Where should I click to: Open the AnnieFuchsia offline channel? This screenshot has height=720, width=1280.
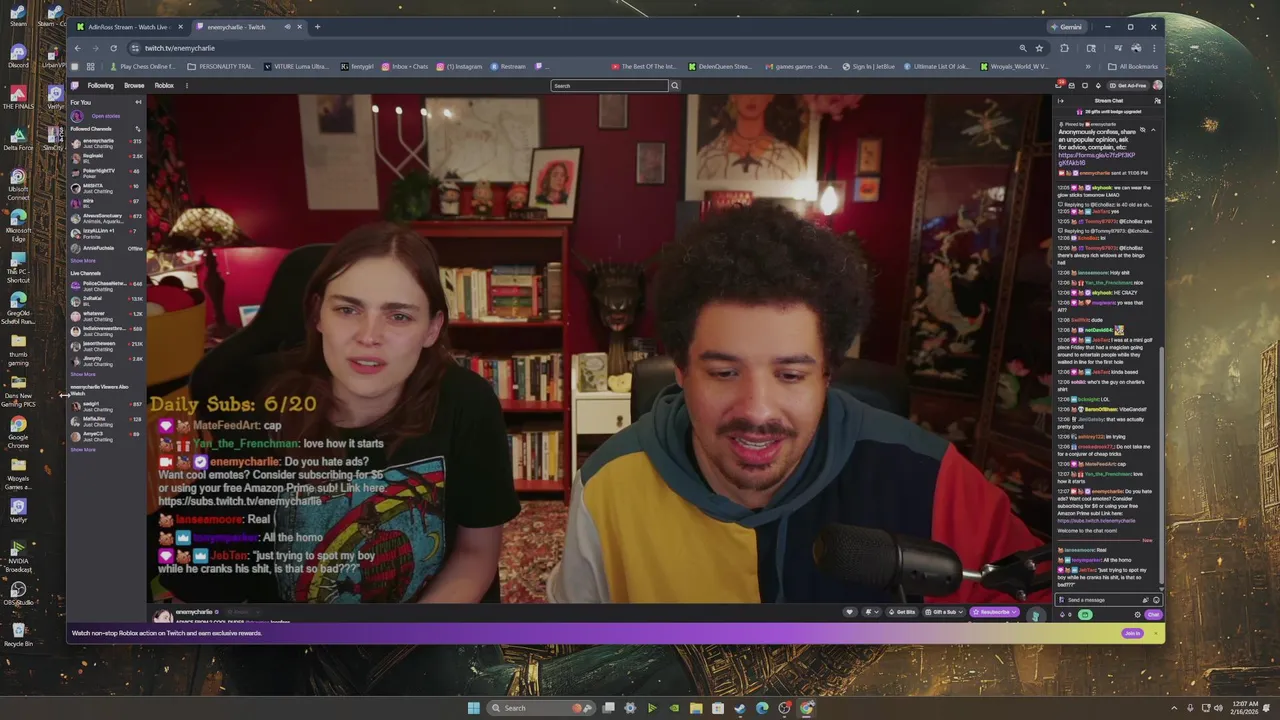(x=106, y=248)
